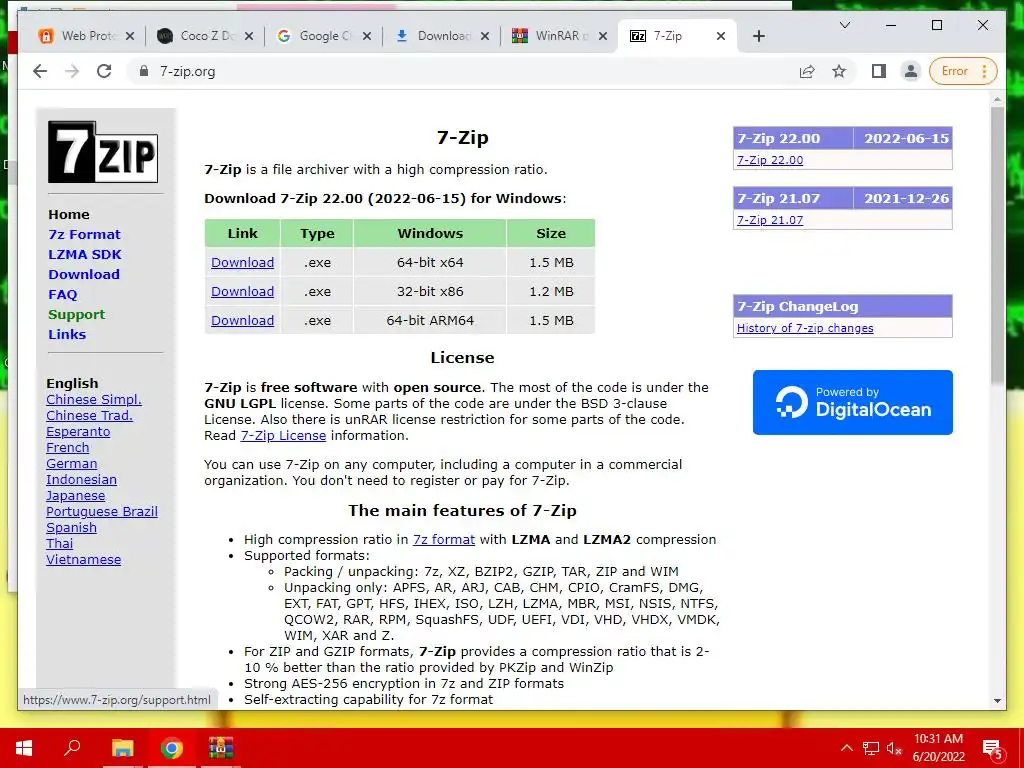Open the Download sidebar link
1024x768 pixels.
84,274
